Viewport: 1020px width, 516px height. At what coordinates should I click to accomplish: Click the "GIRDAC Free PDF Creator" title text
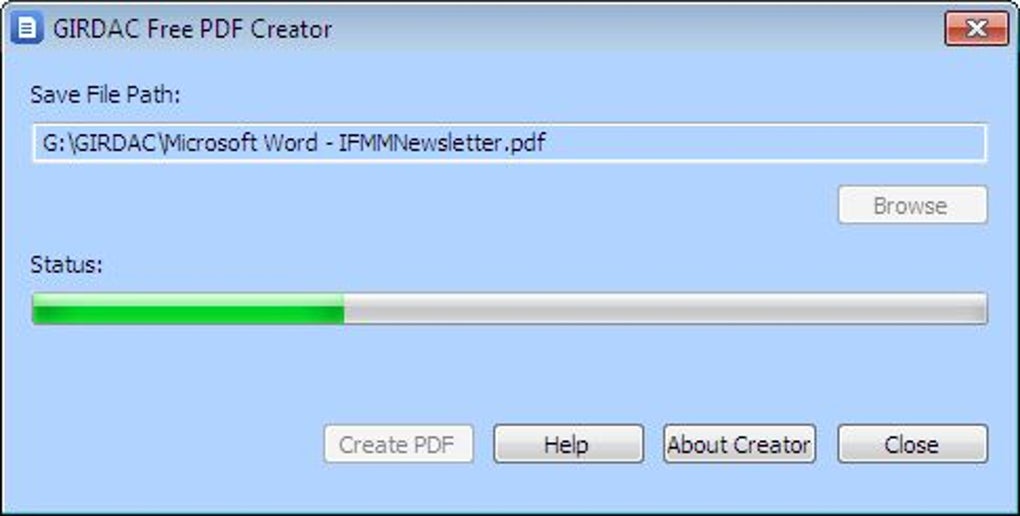tap(193, 29)
